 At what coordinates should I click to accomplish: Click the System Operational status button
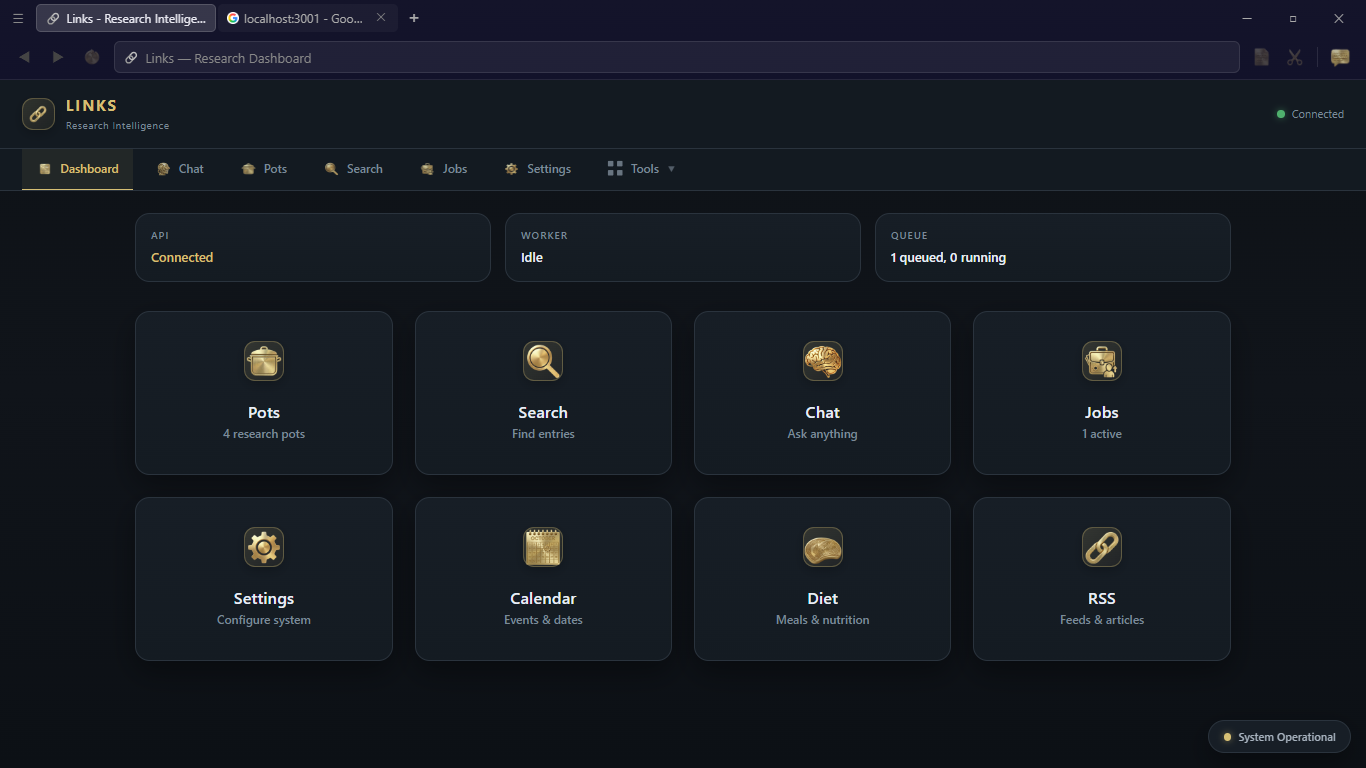pos(1279,736)
